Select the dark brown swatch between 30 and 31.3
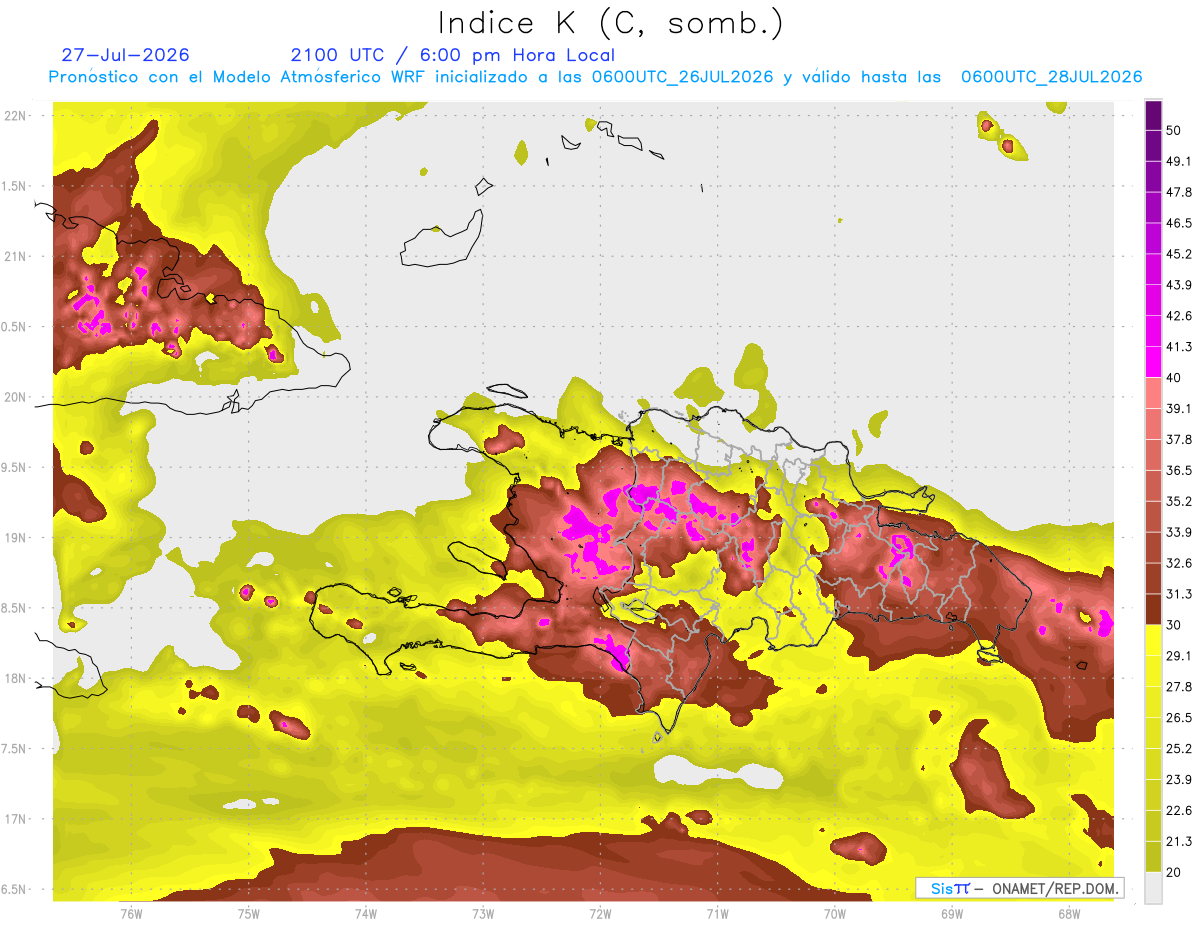 click(1153, 609)
